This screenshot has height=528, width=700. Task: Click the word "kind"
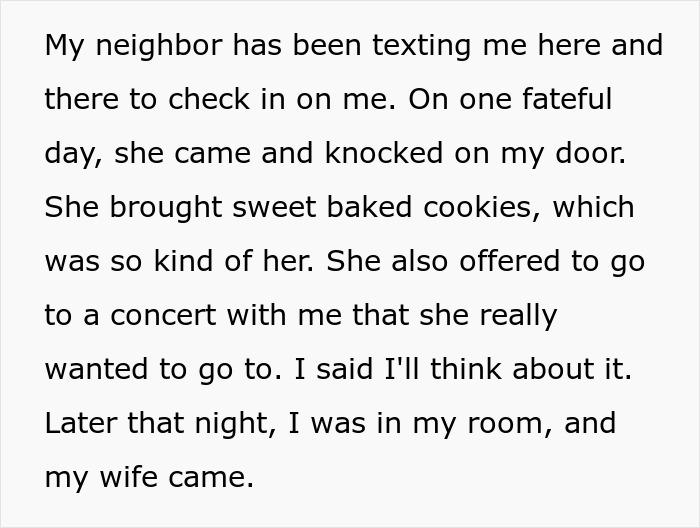(179, 262)
